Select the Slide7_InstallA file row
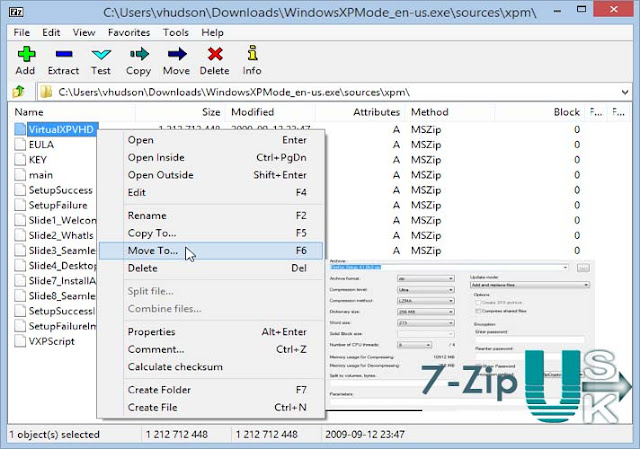Screen dimensions: 640x449 (x=62, y=281)
